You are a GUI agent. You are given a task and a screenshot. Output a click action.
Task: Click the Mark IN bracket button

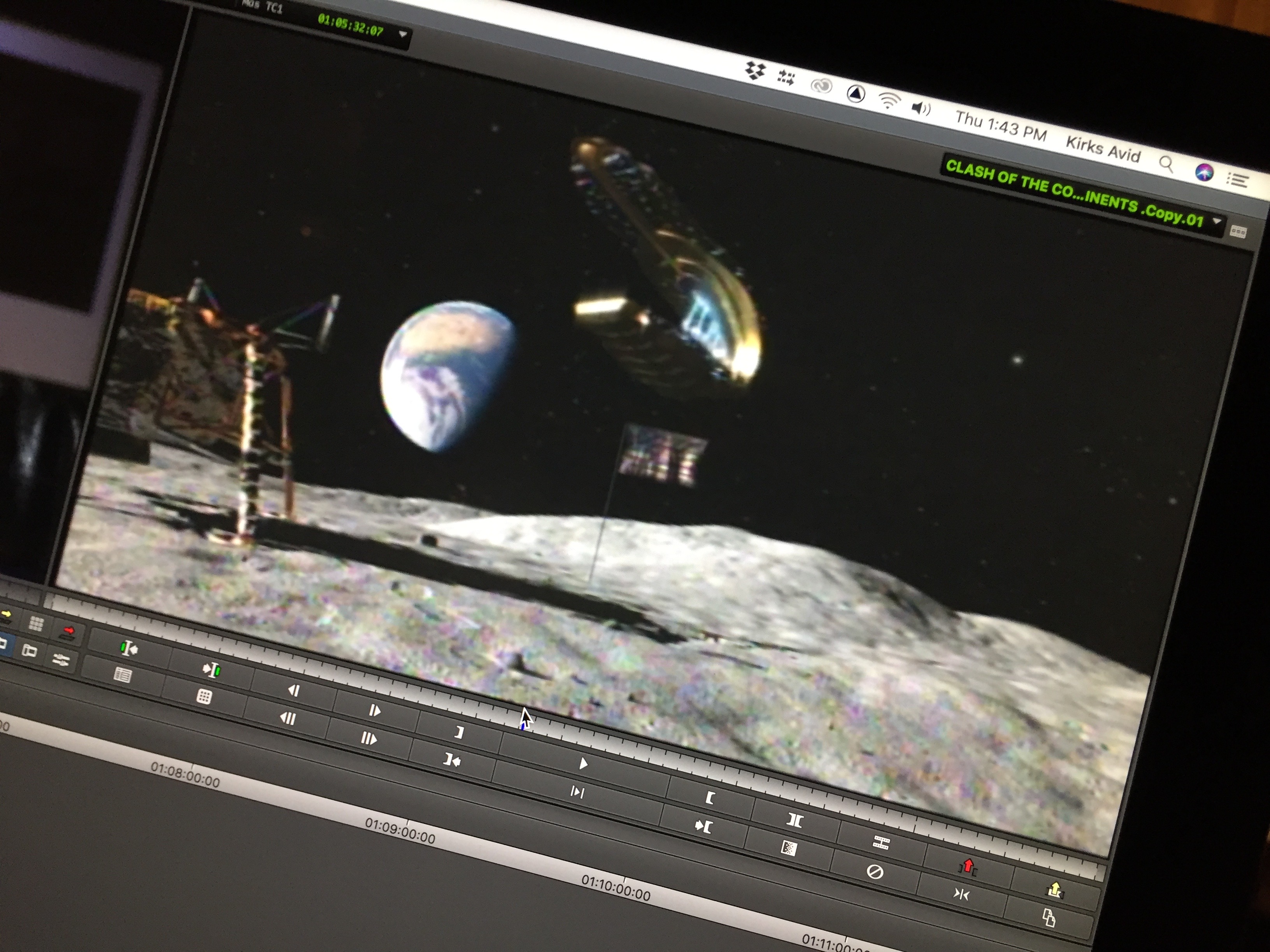click(x=710, y=798)
